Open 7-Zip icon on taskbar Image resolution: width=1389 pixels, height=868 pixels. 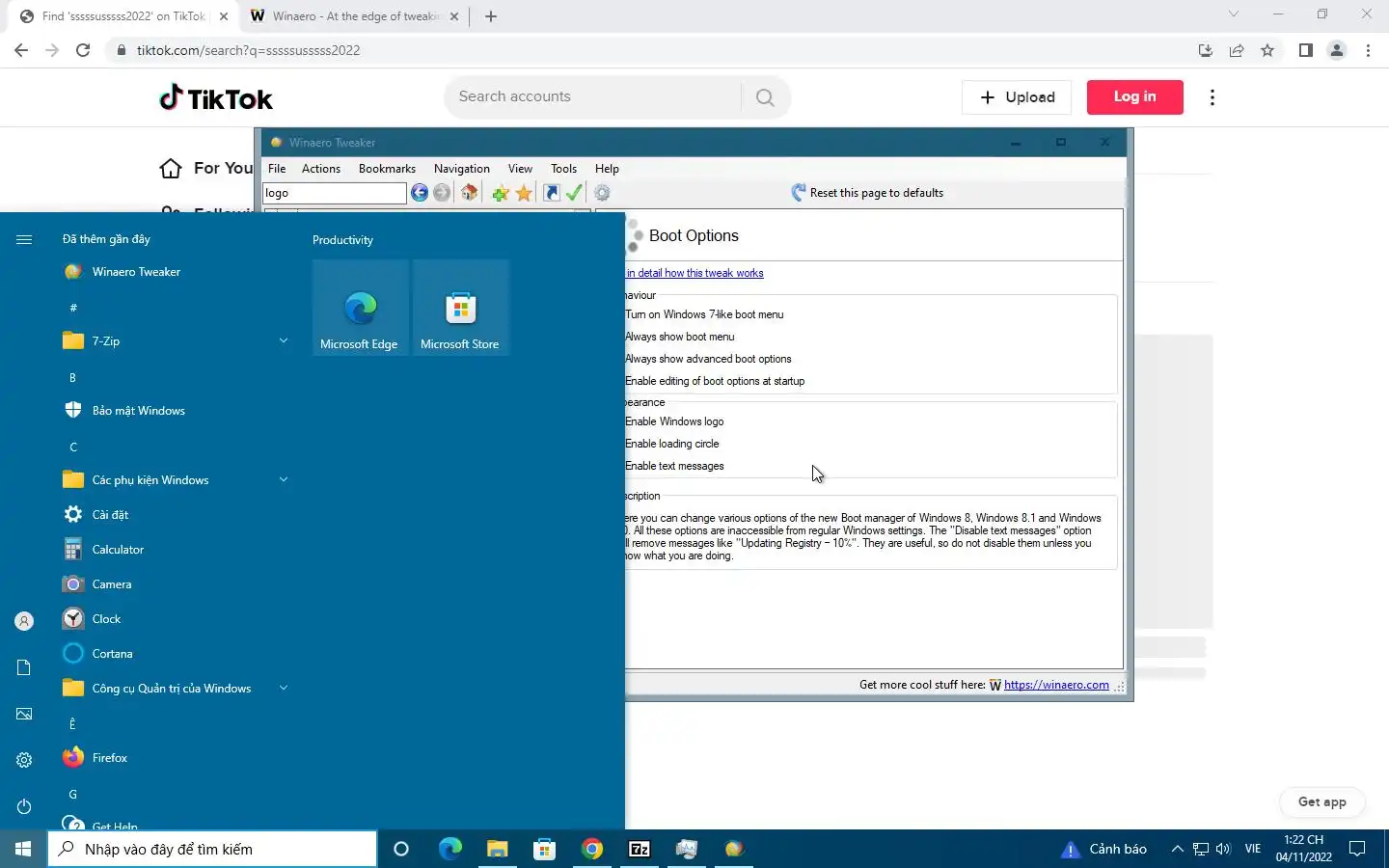pos(640,849)
